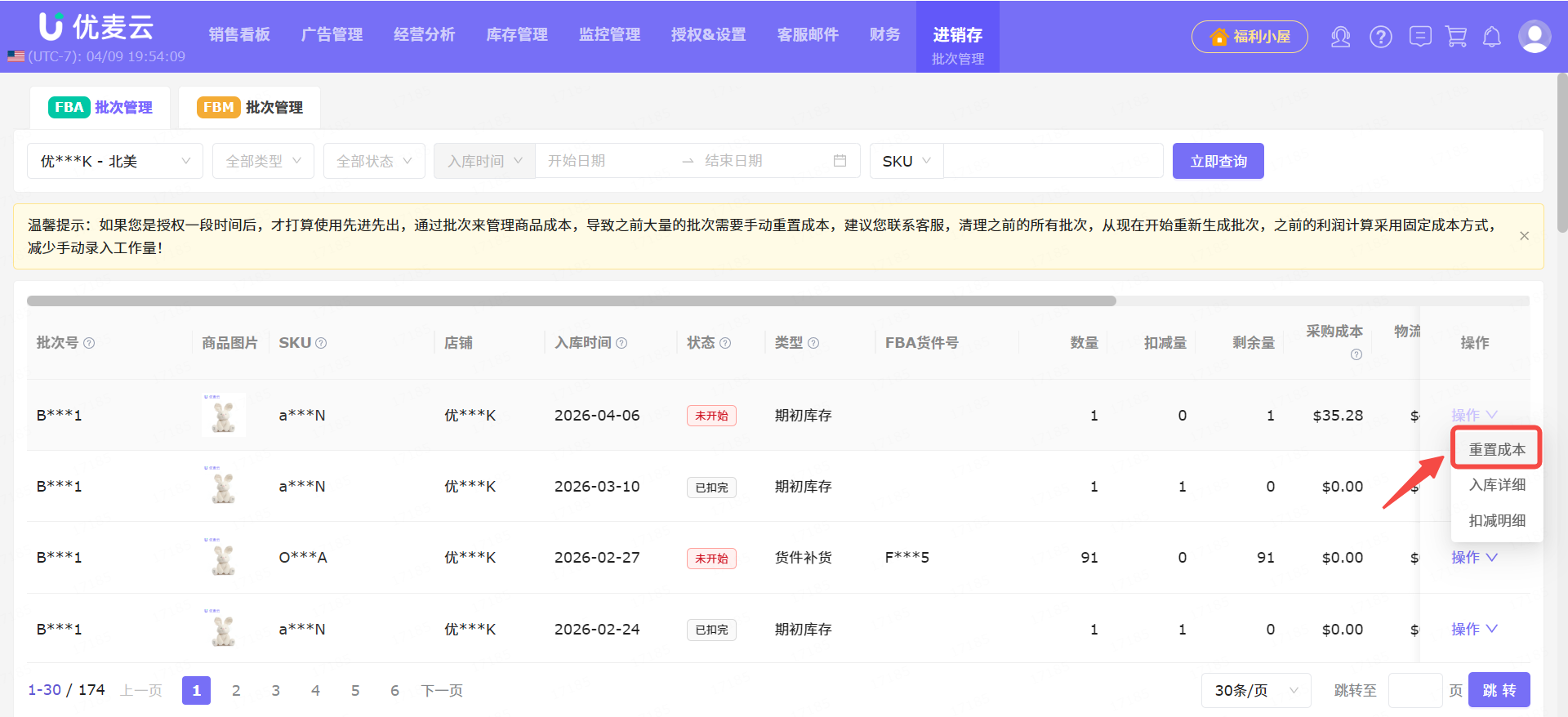Click the 开始日期 start date field
Image resolution: width=1568 pixels, height=717 pixels.
pos(604,161)
